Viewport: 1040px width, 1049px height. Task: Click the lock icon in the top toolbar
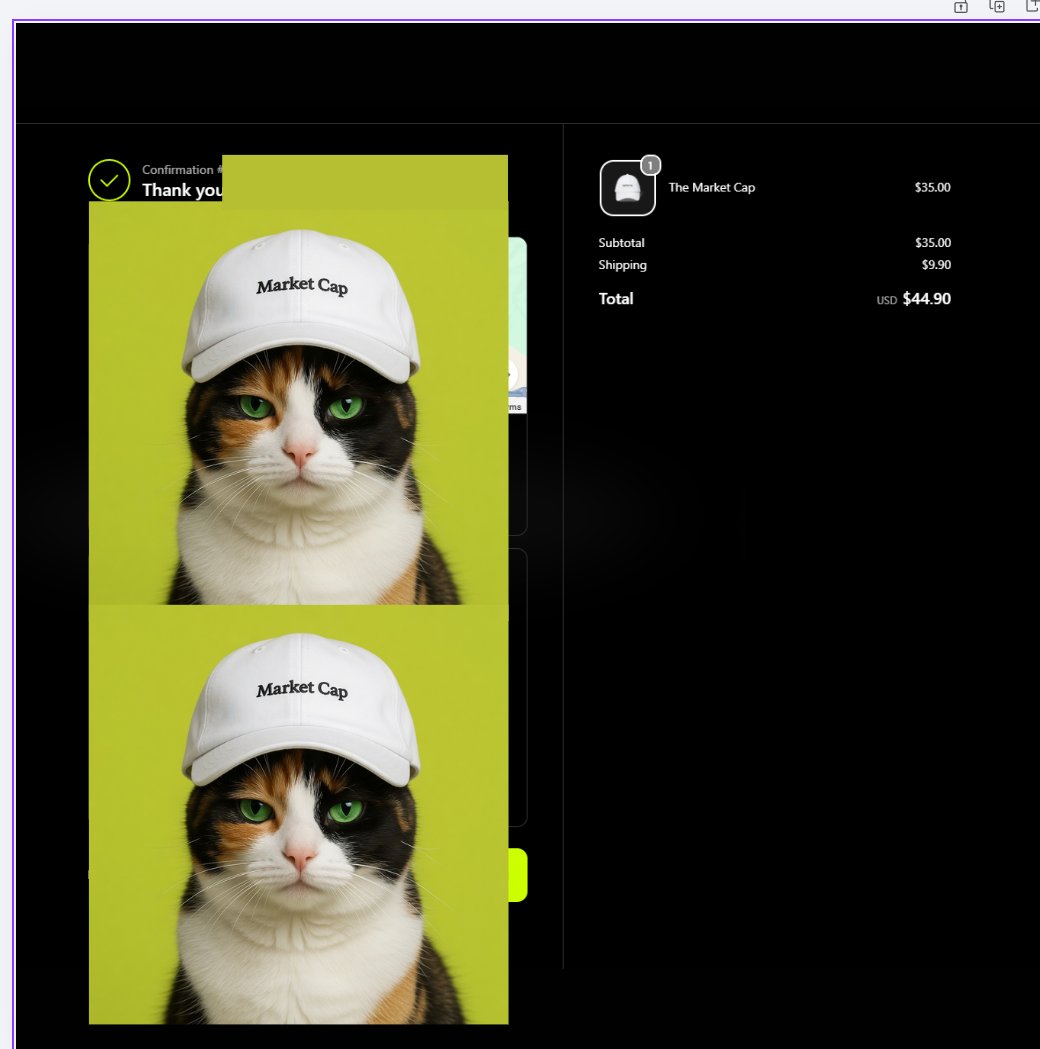tap(960, 7)
